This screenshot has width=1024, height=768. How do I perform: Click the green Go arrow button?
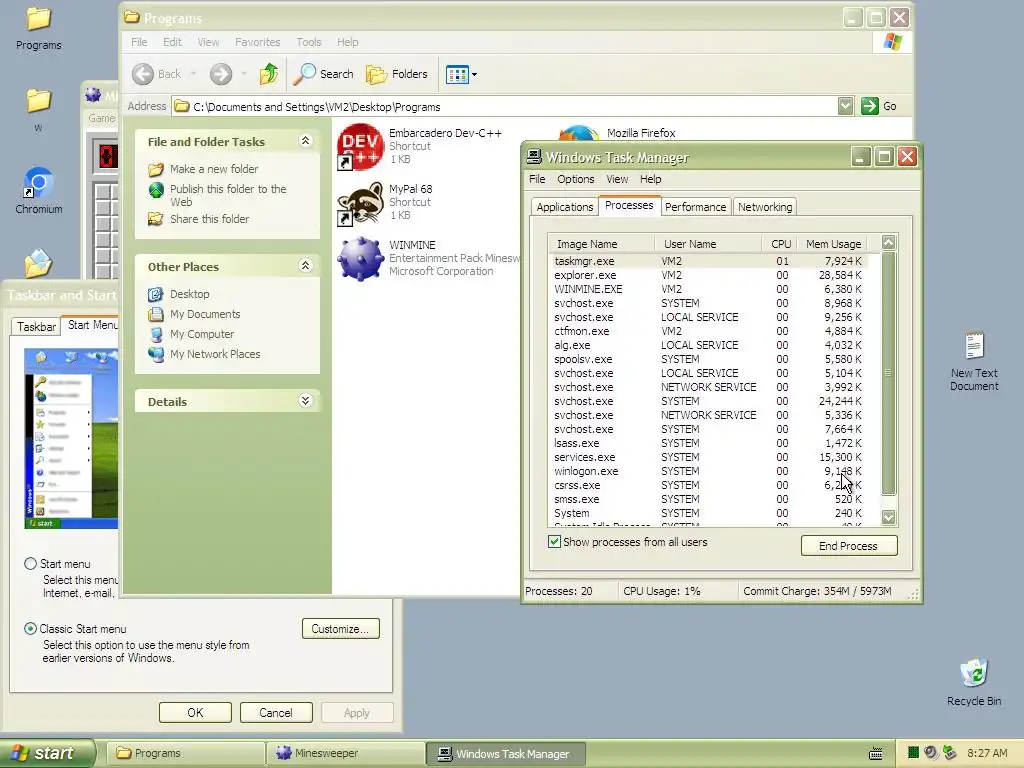point(870,106)
